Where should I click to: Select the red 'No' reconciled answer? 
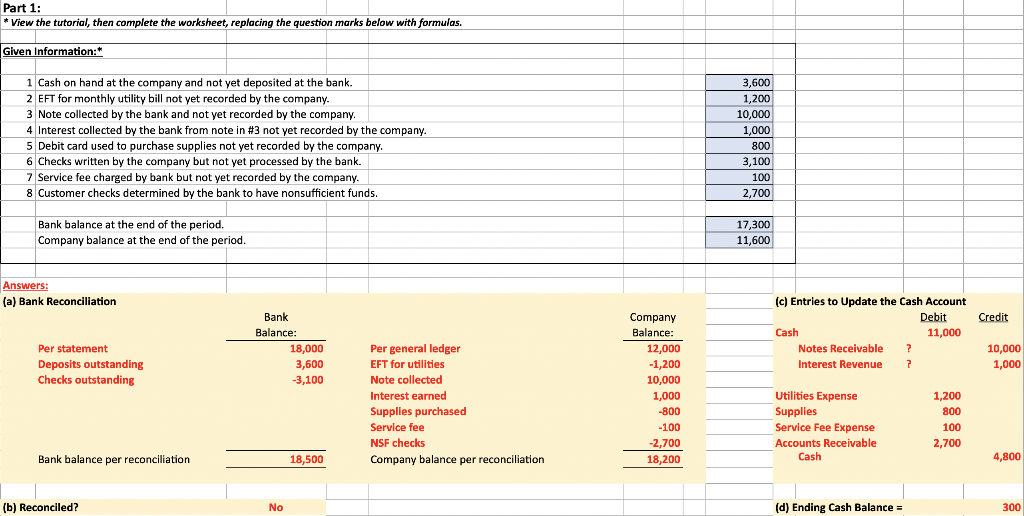pos(276,508)
